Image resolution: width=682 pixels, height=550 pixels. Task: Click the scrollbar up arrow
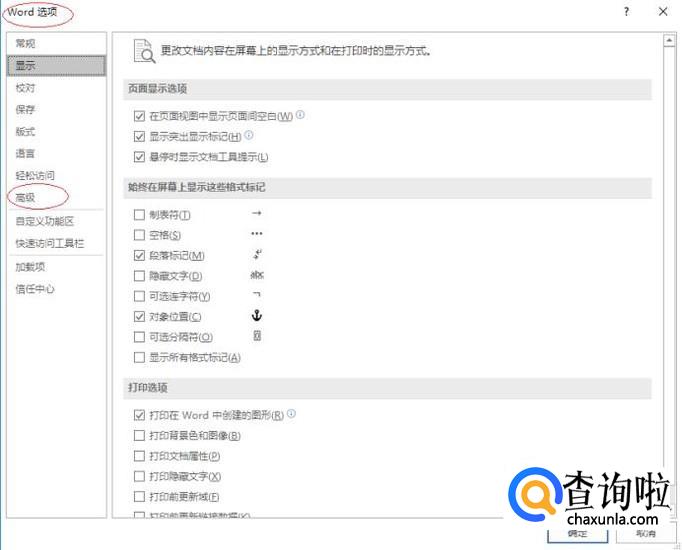click(x=669, y=41)
